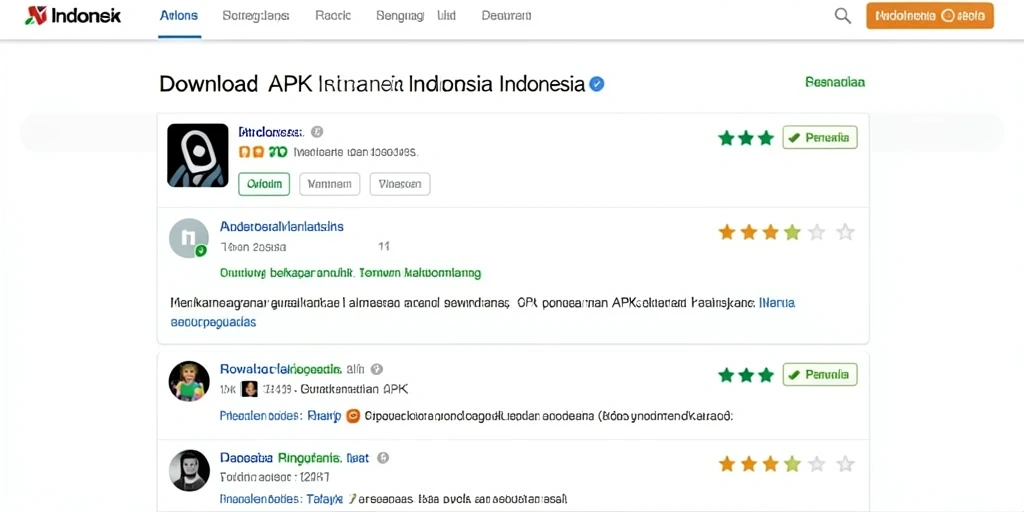Click the Prlaoalen oodes: Rrarip link
Viewport: 1024px width, 512px height.
pos(281,416)
